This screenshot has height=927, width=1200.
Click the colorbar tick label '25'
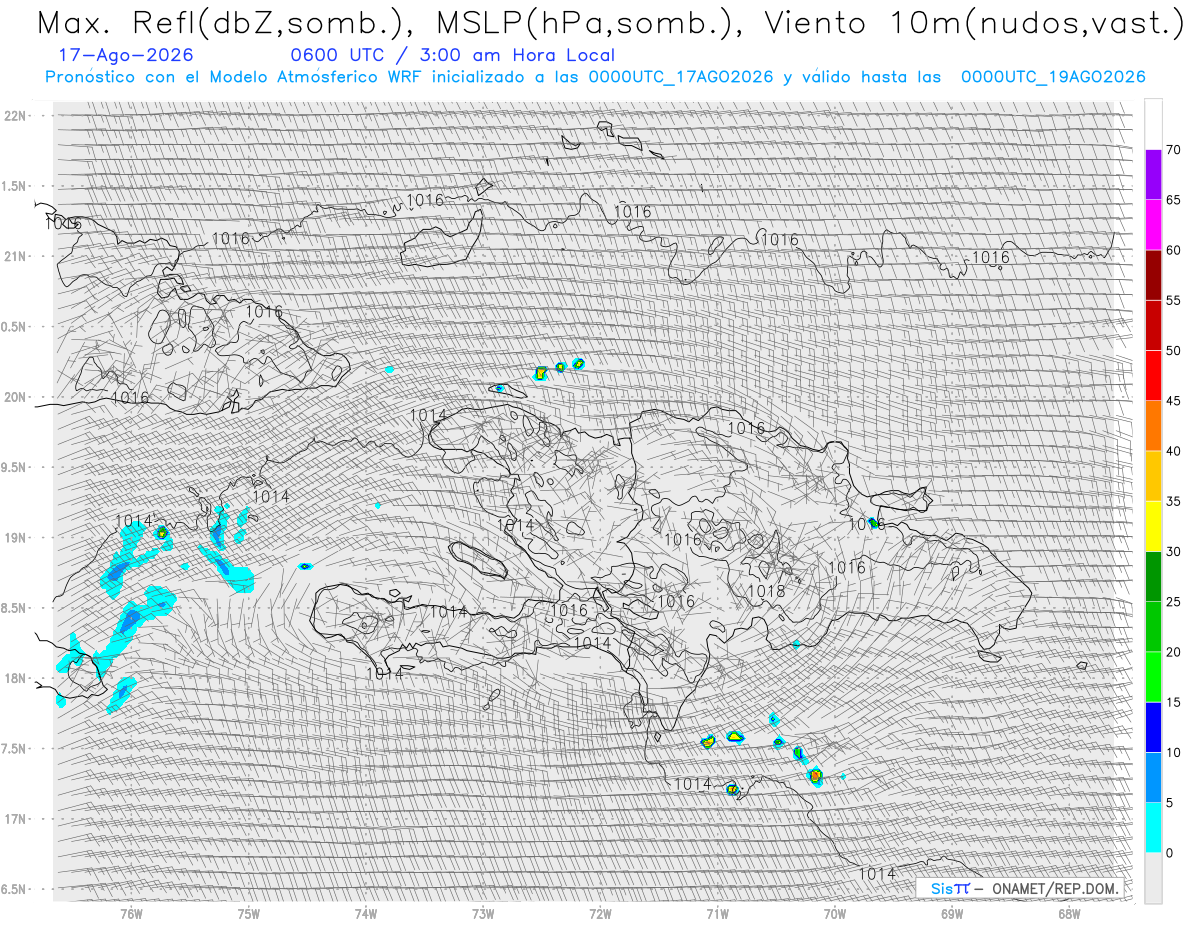[x=1173, y=601]
